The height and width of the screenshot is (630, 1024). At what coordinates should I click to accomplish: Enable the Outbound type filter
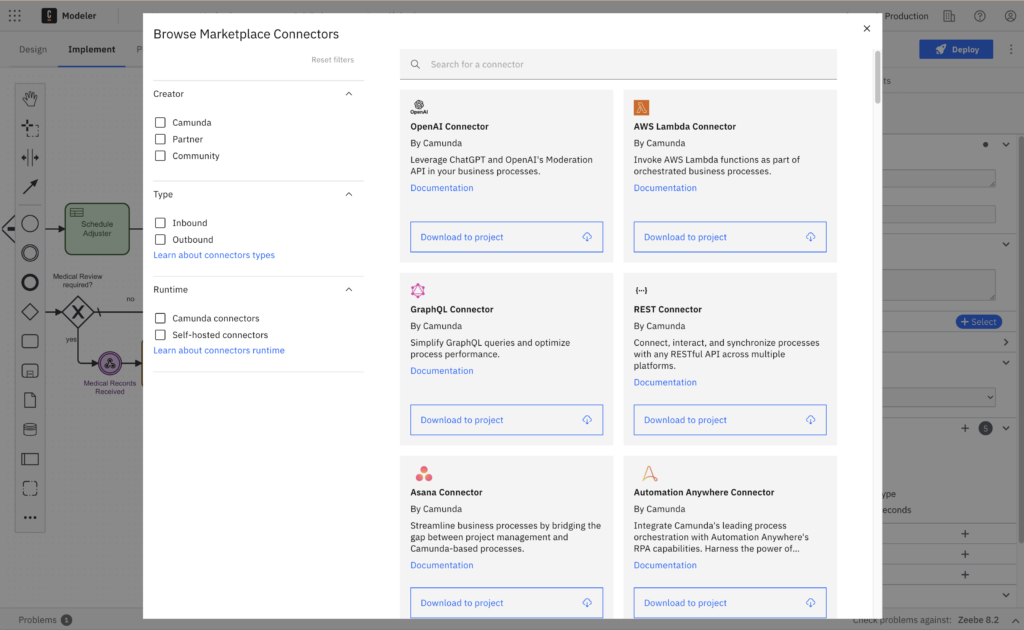tap(160, 240)
